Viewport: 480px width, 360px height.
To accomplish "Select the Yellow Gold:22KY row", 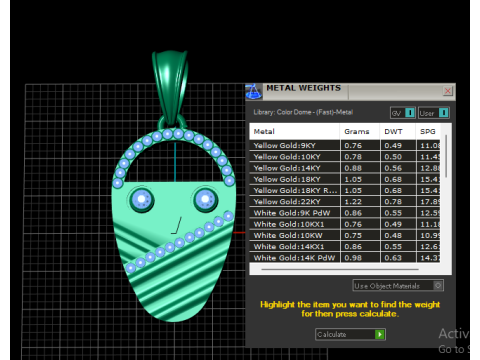I will pos(345,202).
